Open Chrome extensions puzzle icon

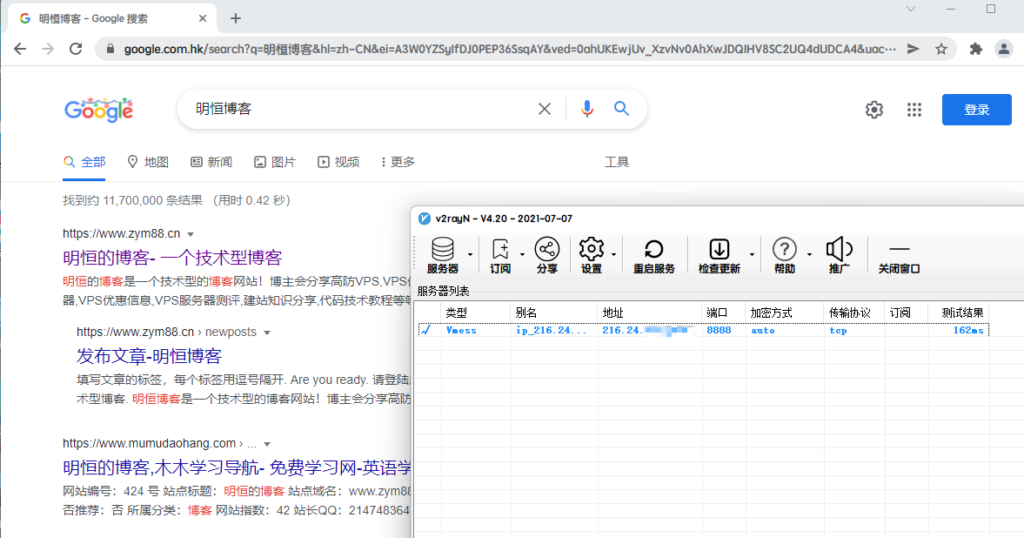point(976,49)
